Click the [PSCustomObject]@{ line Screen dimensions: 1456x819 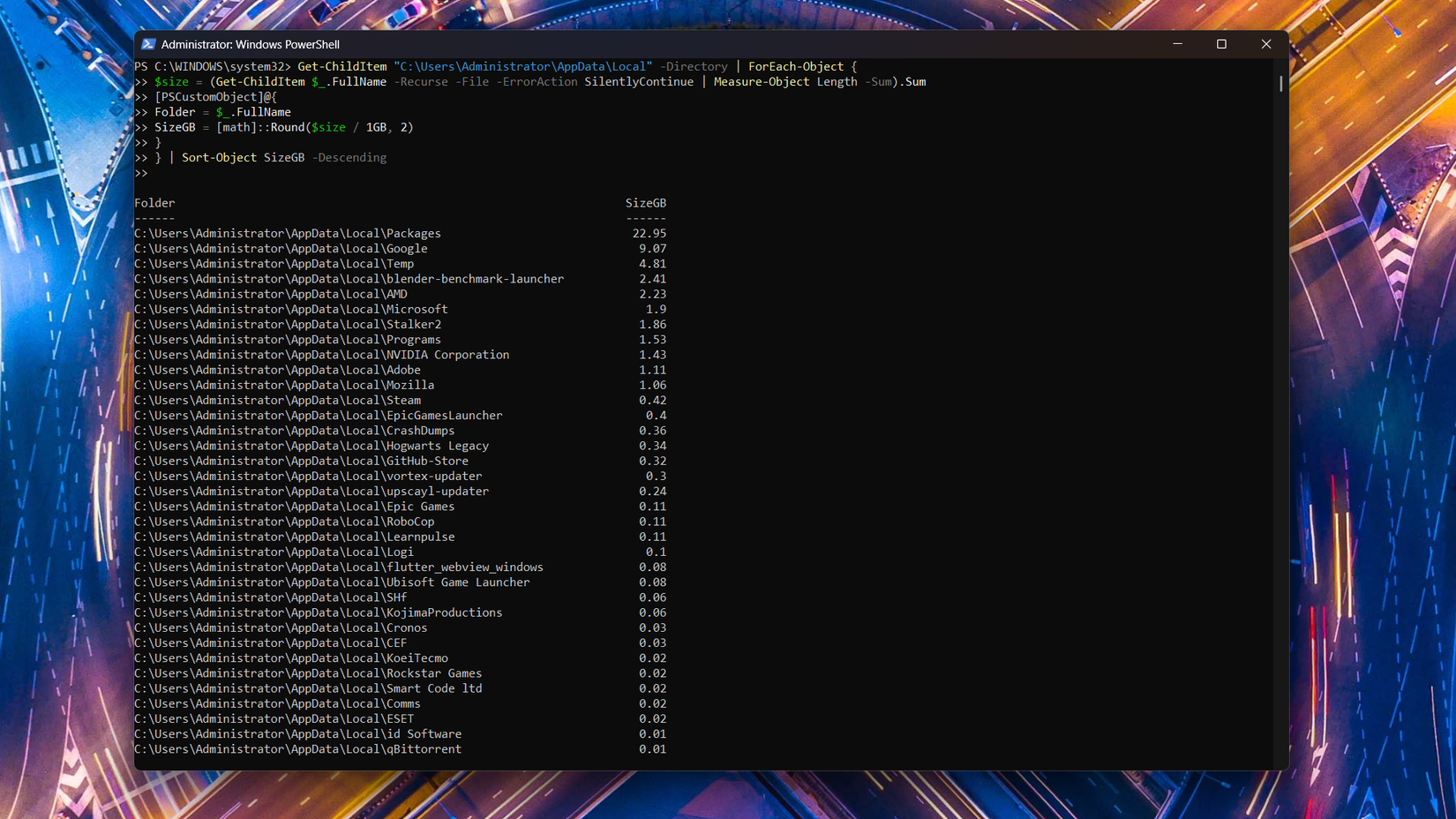coord(216,97)
